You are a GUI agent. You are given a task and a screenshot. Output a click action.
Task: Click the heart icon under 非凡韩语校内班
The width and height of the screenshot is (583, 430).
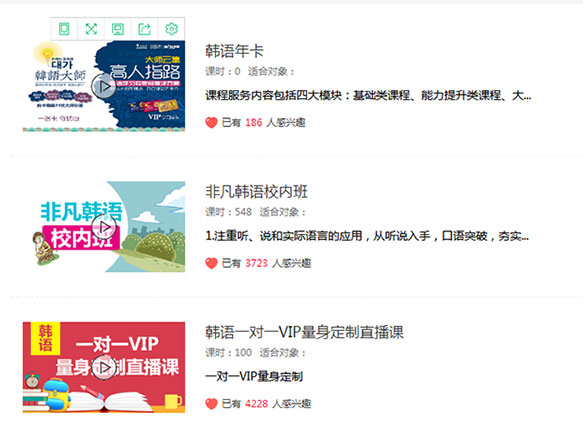click(x=211, y=263)
